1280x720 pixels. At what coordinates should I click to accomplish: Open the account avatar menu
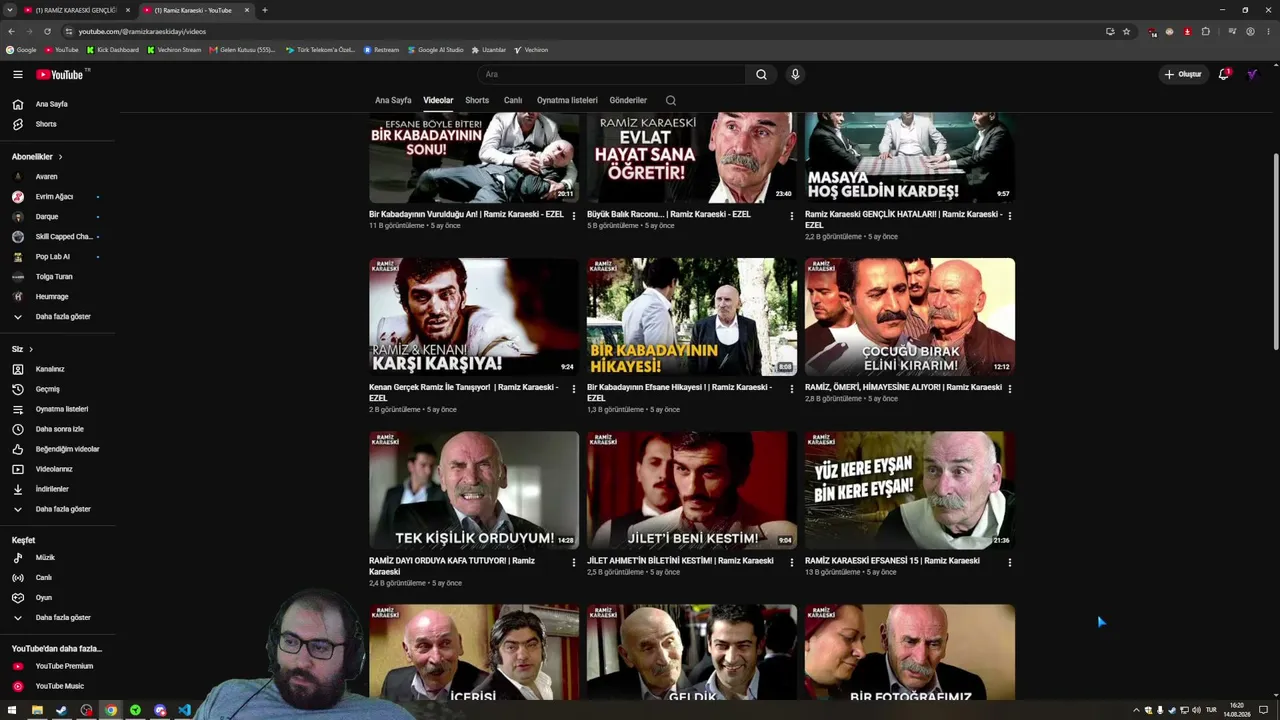1252,74
